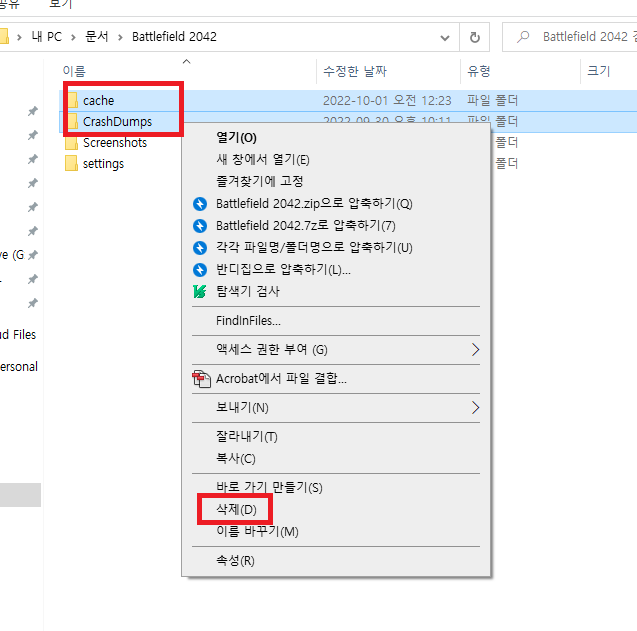Click 문서 breadcrumb in address bar
This screenshot has width=637, height=631.
(x=97, y=37)
